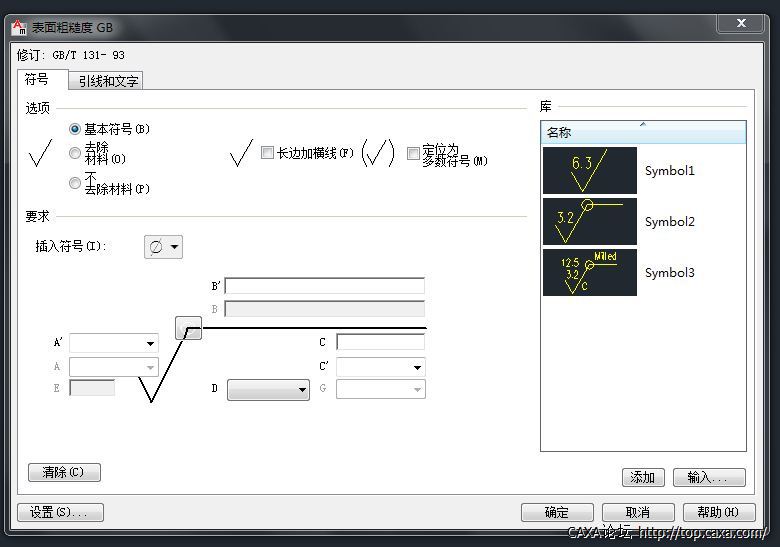Select the Symbol3 Milled thumbnail
The width and height of the screenshot is (780, 547).
589,272
